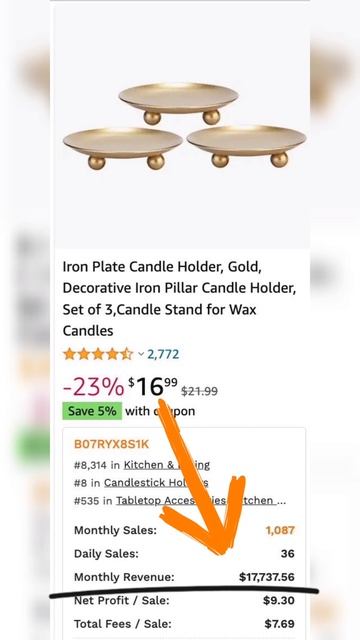Click the product title text

point(180,298)
